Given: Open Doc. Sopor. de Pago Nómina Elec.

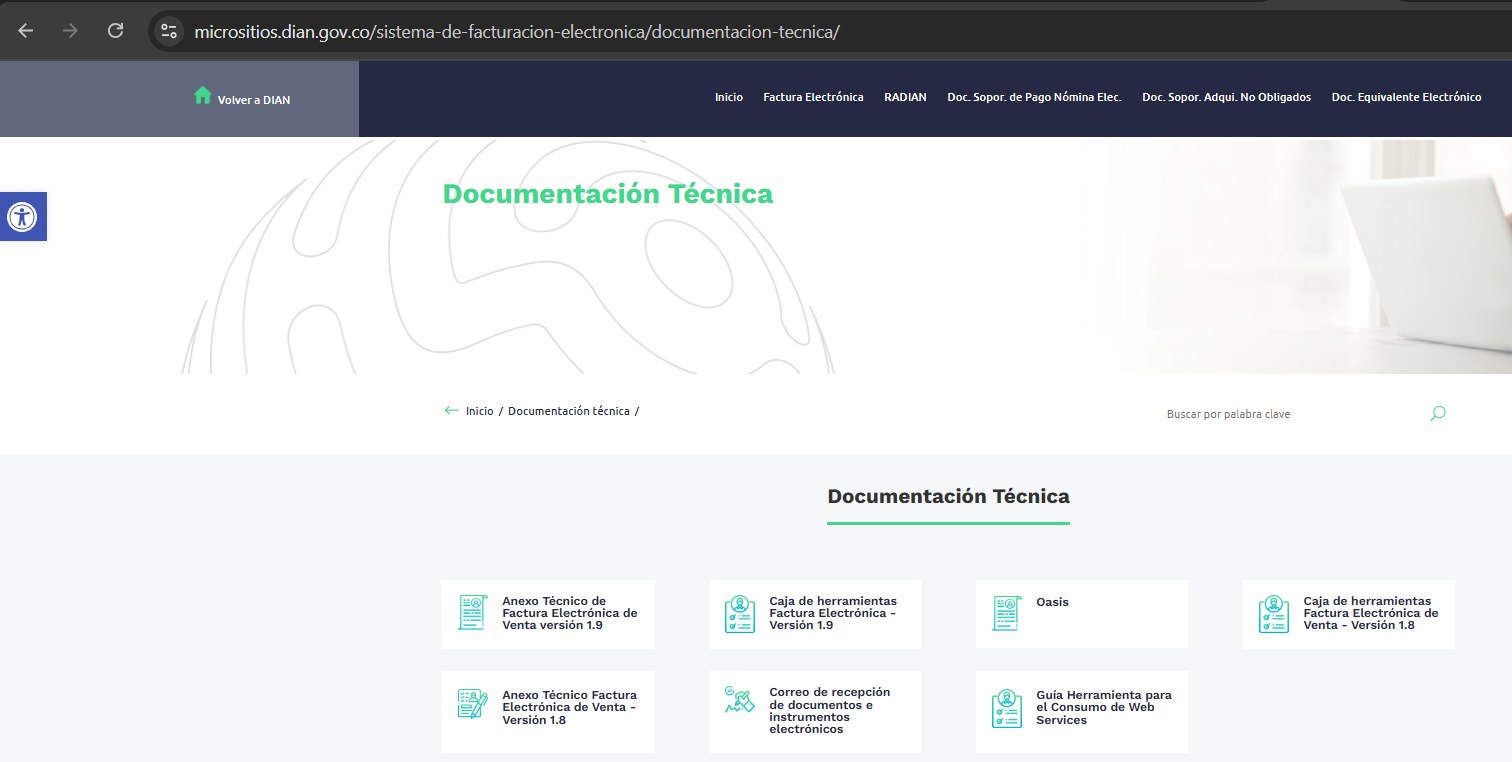Looking at the screenshot, I should (1034, 97).
